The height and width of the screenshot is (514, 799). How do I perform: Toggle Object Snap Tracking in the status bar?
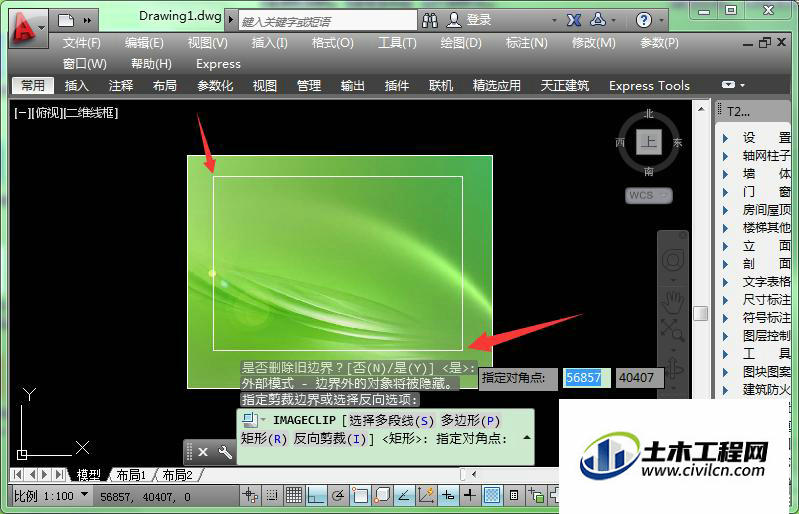pos(404,495)
